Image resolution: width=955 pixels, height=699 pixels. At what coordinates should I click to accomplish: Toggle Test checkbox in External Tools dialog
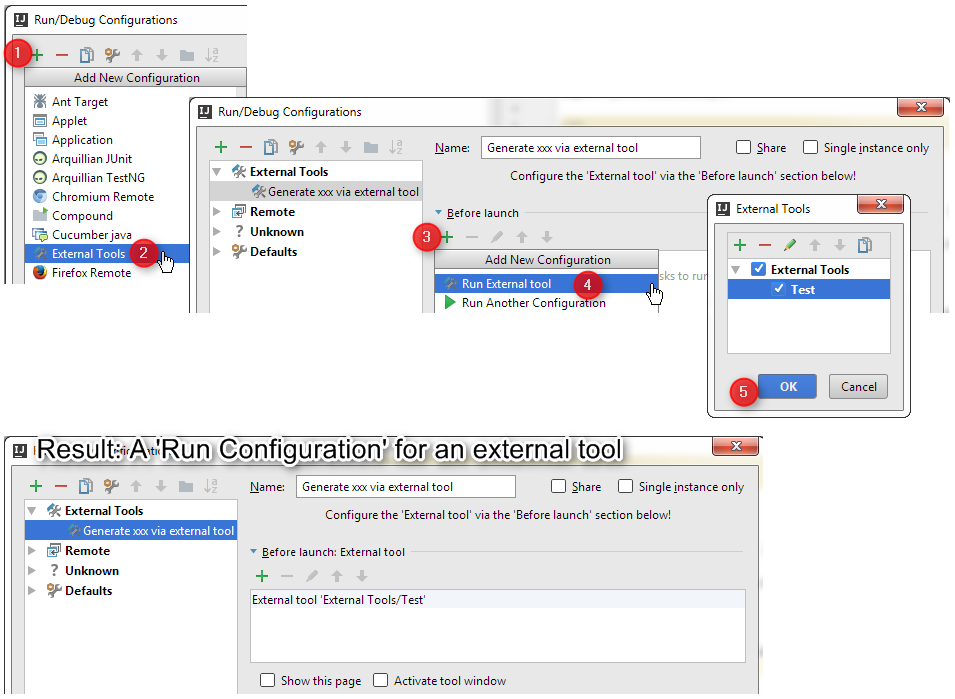tap(779, 289)
